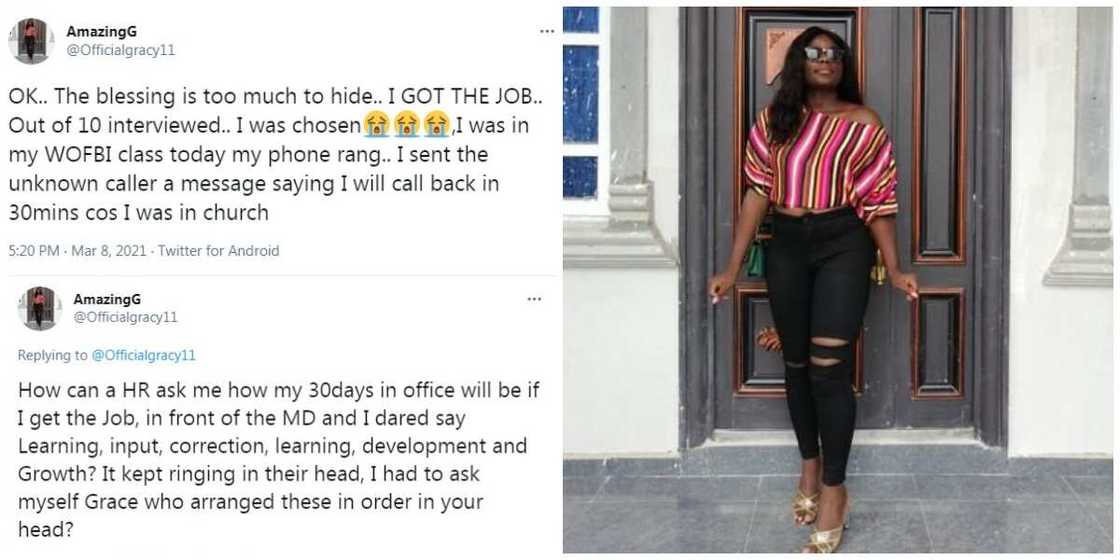Click AmazingG's avatar on the first tweet
Viewport: 1120px width, 560px height.
click(x=31, y=41)
